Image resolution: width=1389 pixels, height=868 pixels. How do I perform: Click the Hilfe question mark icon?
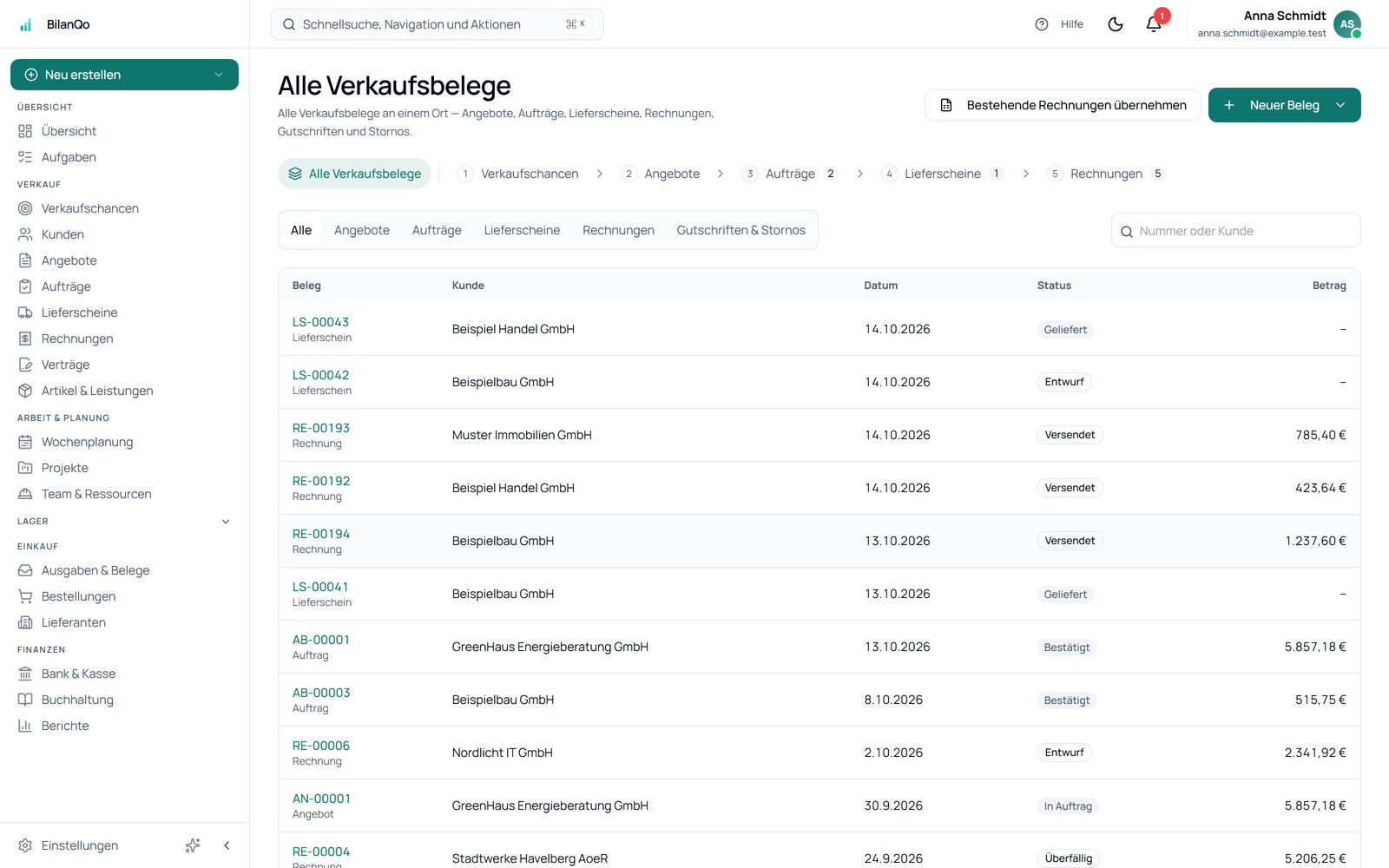tap(1042, 24)
